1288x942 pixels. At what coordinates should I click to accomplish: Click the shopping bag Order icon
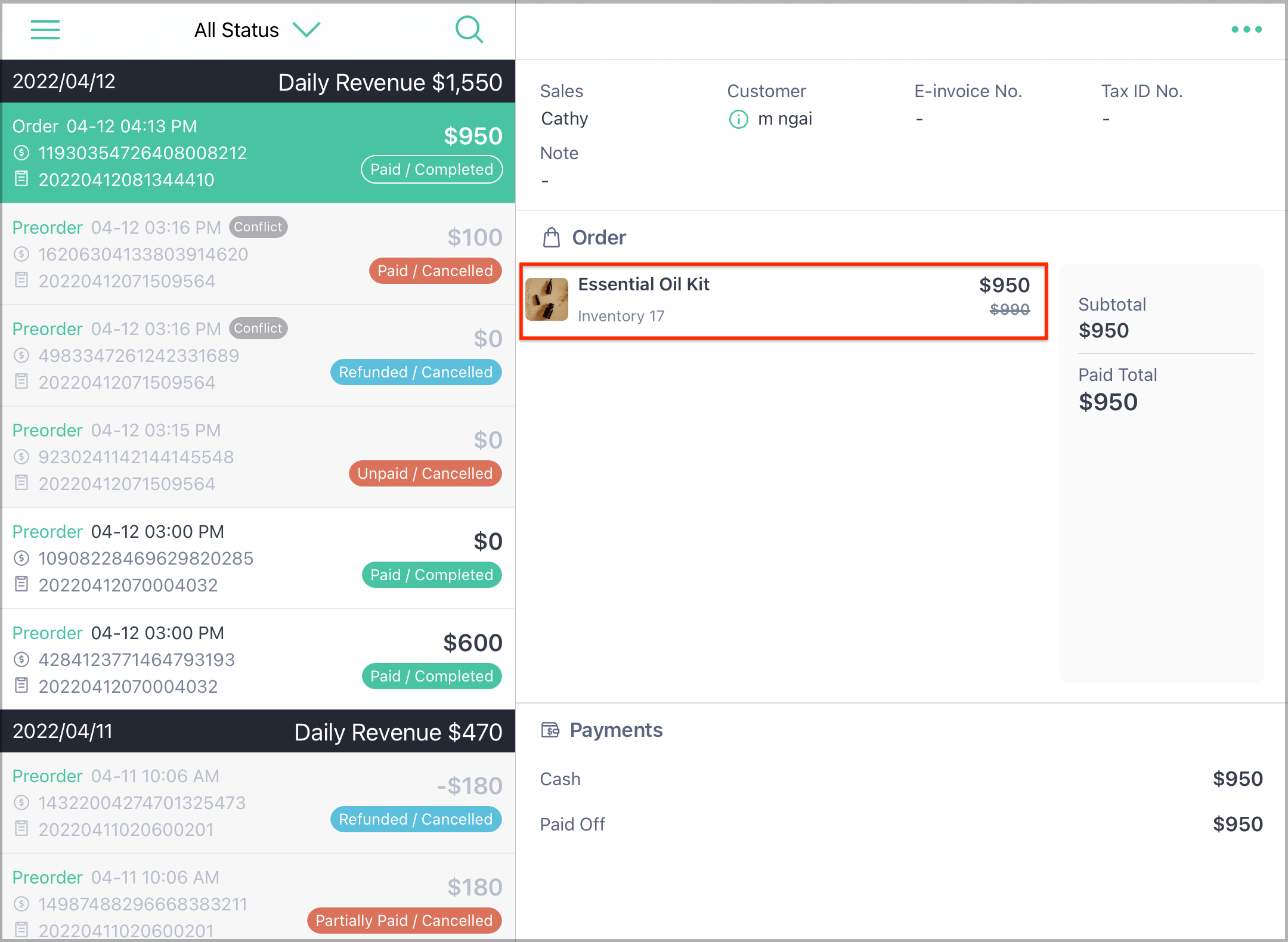pos(552,237)
